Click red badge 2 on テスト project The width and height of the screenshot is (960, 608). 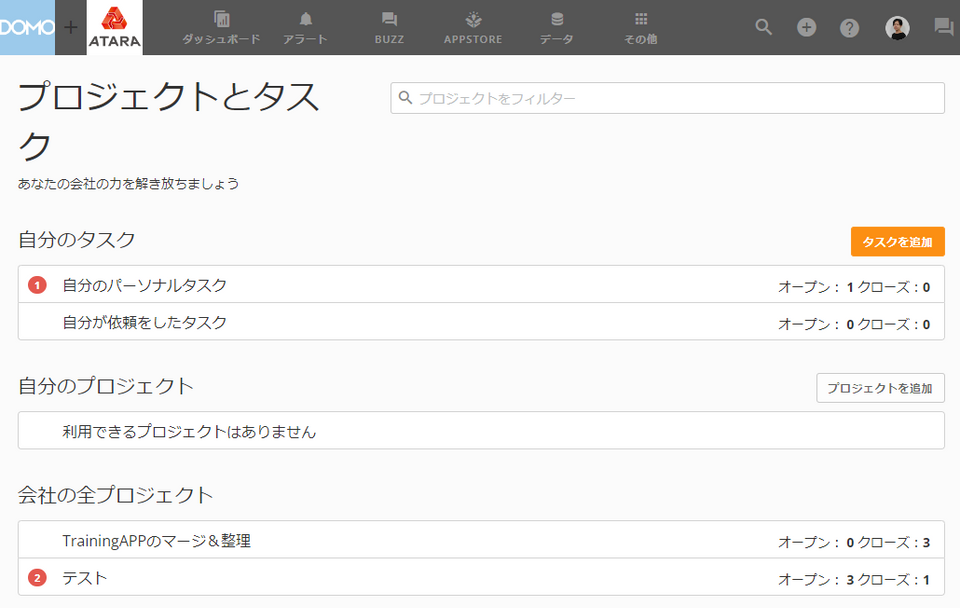[37, 577]
